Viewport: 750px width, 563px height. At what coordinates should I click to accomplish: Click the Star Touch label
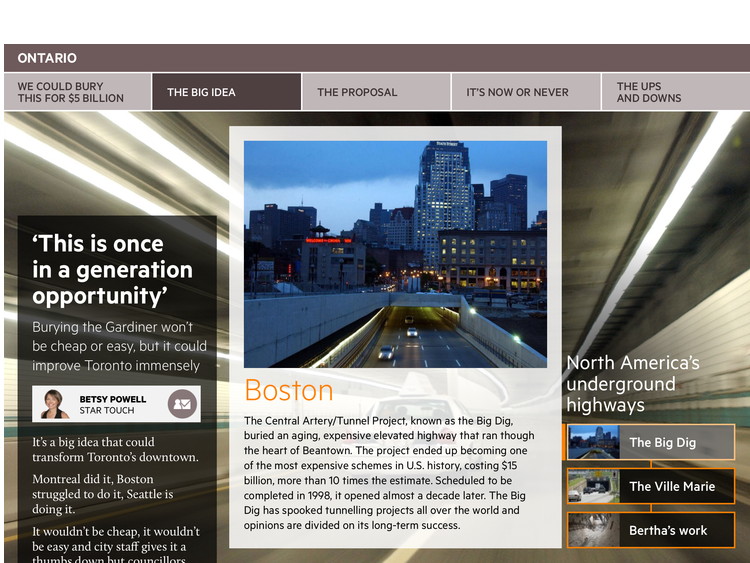107,410
